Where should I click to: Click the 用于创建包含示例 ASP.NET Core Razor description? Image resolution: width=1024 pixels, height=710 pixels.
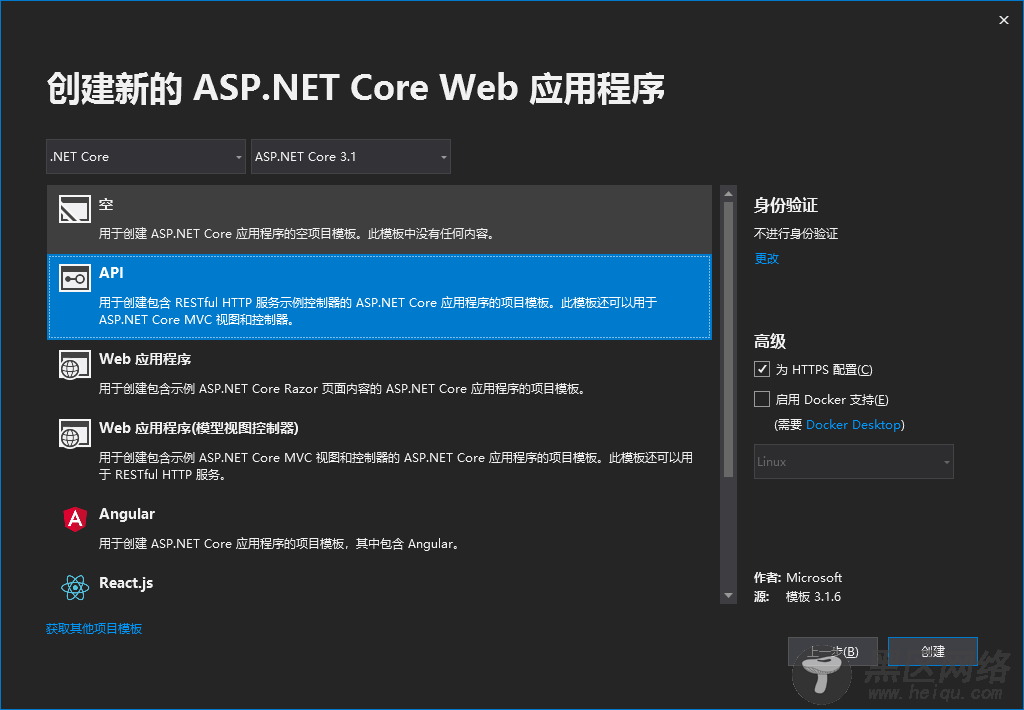click(x=344, y=389)
